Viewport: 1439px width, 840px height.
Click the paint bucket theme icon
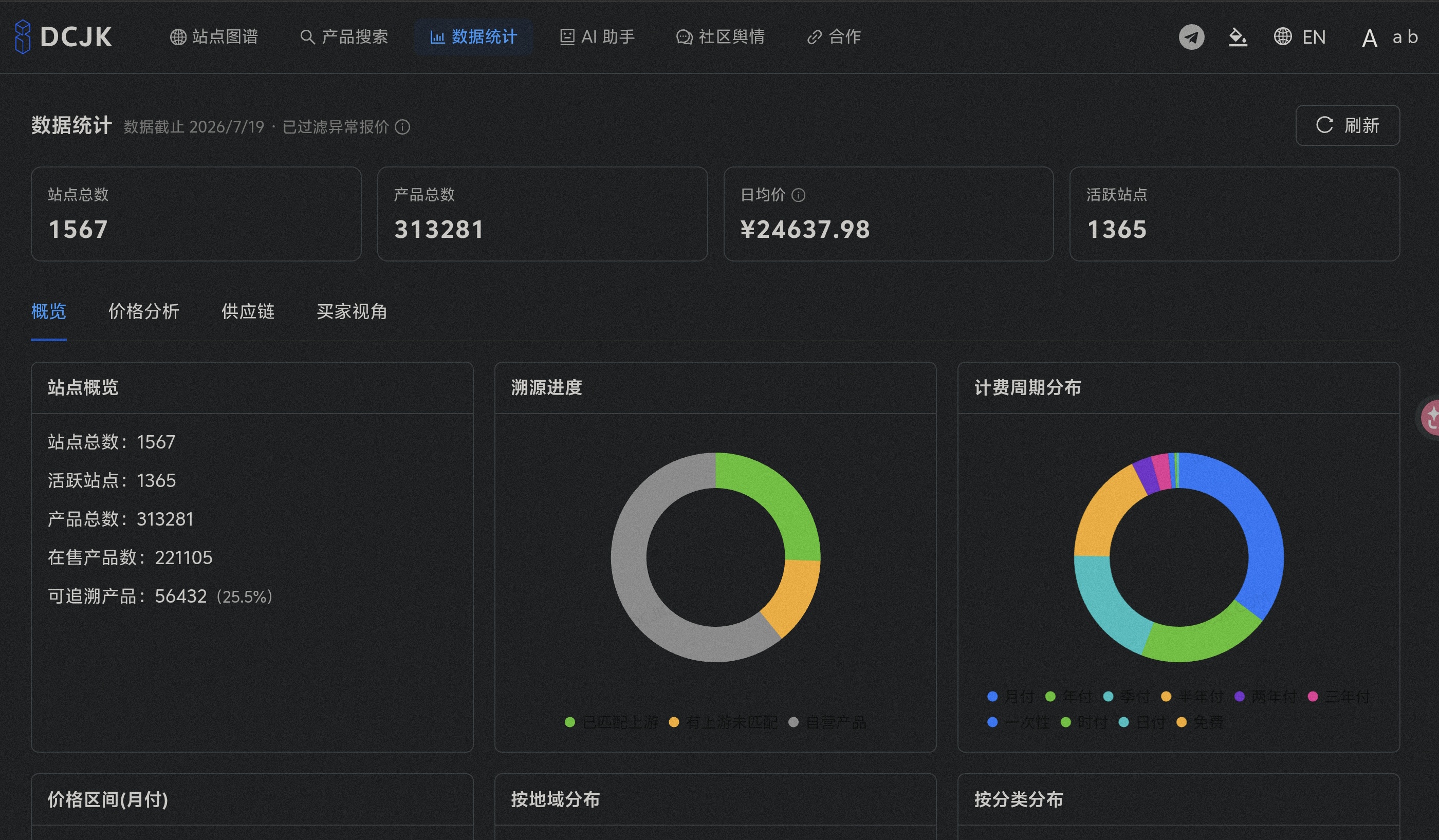1238,37
